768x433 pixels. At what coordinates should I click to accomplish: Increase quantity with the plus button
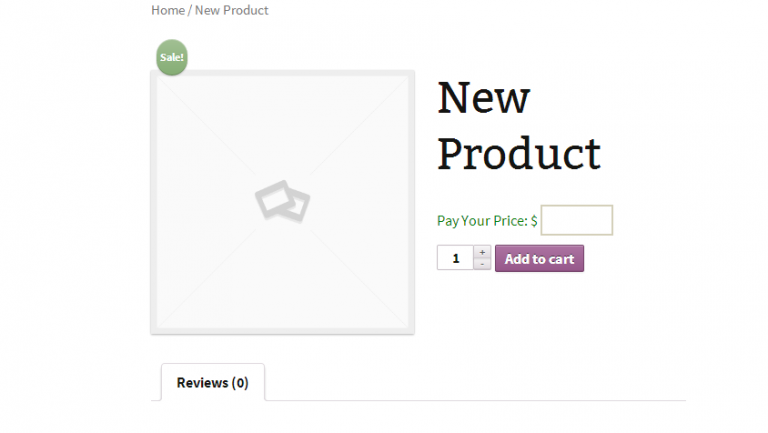[482, 252]
